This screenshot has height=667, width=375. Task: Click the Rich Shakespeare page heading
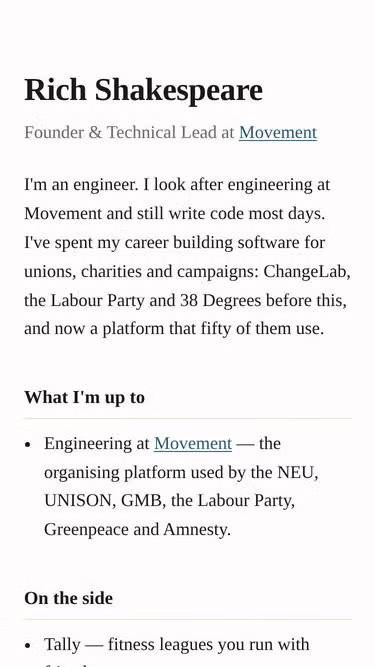pyautogui.click(x=143, y=90)
